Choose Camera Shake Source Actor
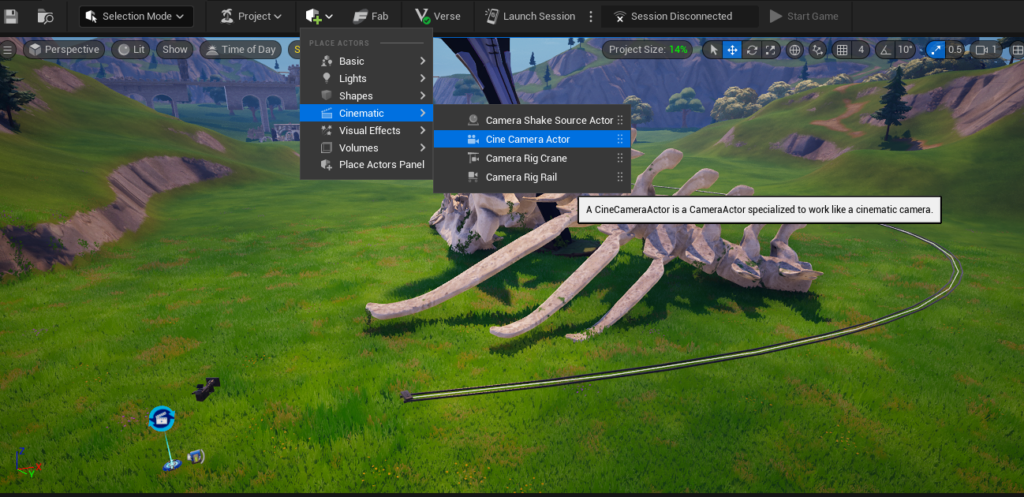This screenshot has height=497, width=1024. coord(532,120)
